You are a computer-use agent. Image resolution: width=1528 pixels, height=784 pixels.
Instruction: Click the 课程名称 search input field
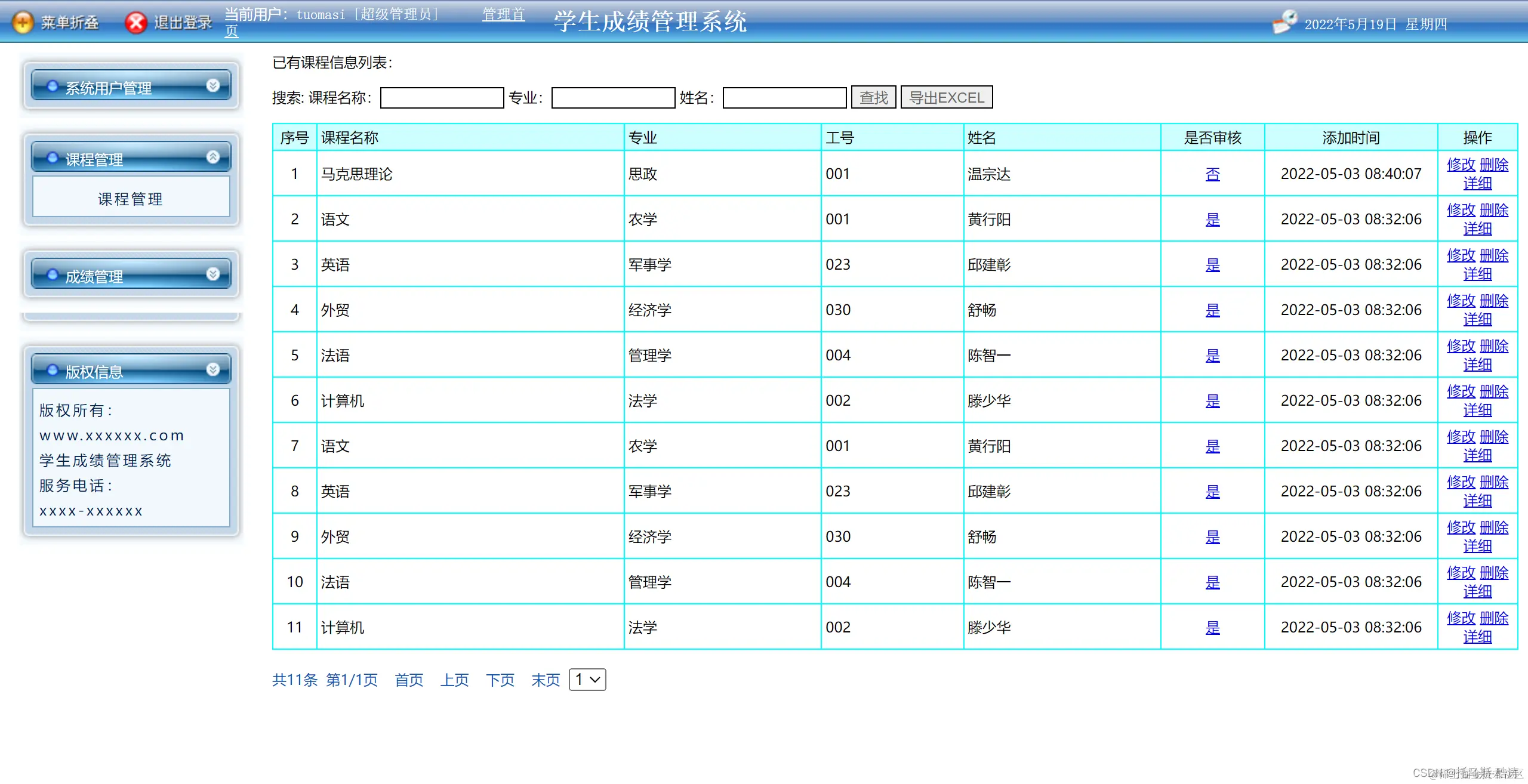(442, 98)
